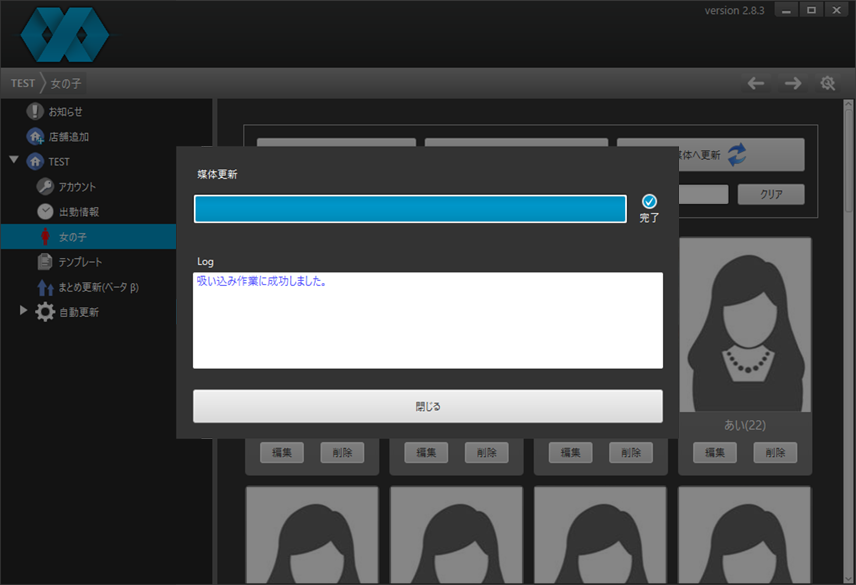Click 編集 under the あい(22) card
The width and height of the screenshot is (856, 585).
[x=715, y=452]
